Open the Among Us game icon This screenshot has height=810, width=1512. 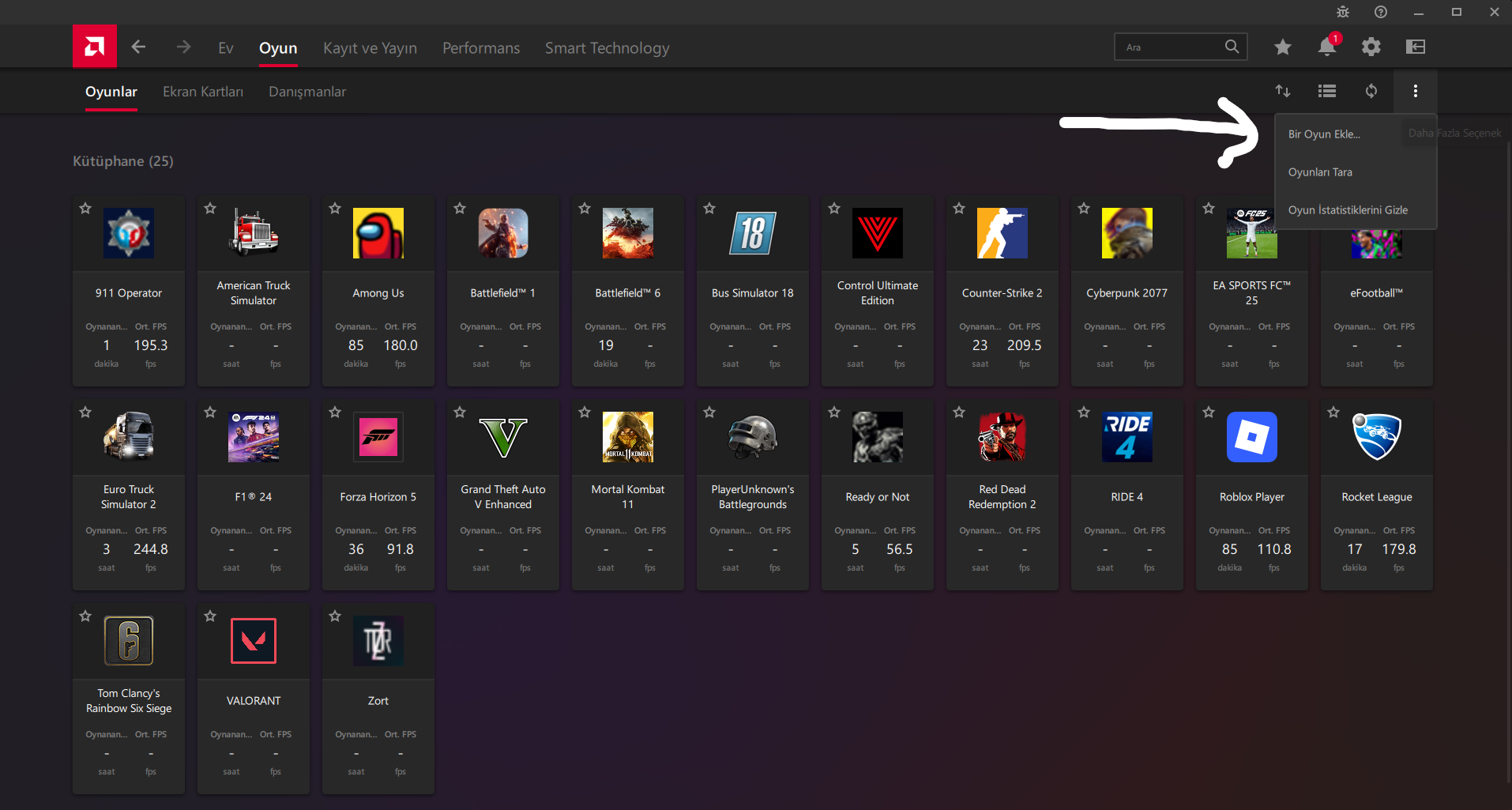[x=378, y=233]
